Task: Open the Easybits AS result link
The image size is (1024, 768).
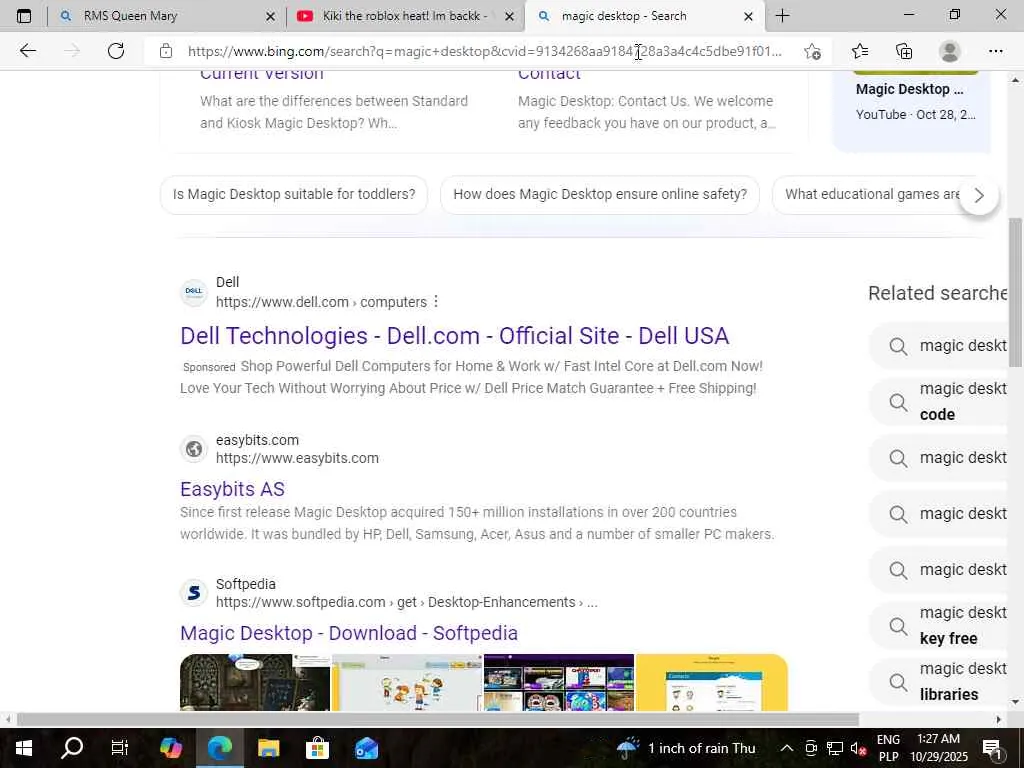Action: tap(232, 488)
